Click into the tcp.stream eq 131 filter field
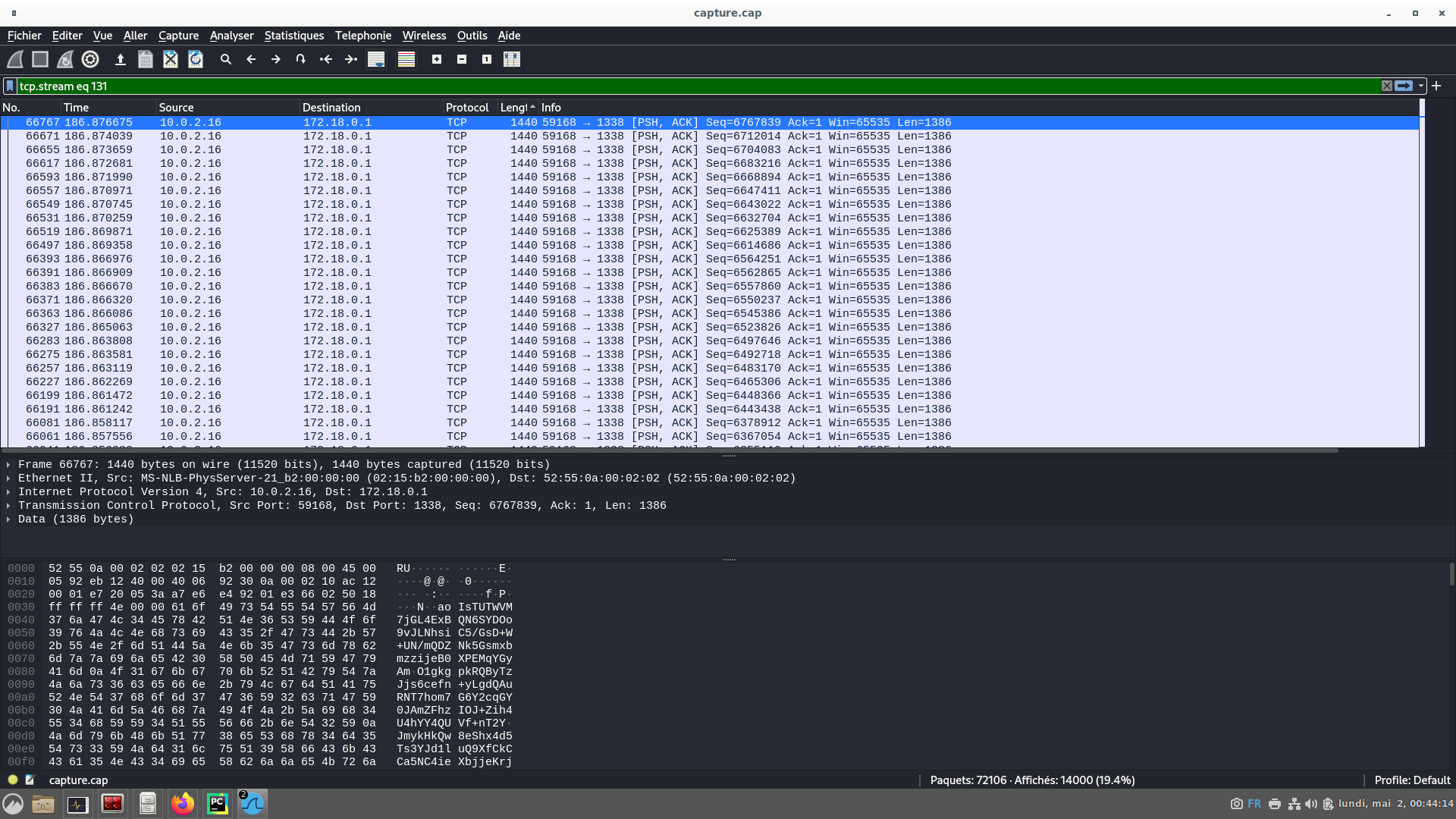The height and width of the screenshot is (819, 1456). tap(698, 86)
